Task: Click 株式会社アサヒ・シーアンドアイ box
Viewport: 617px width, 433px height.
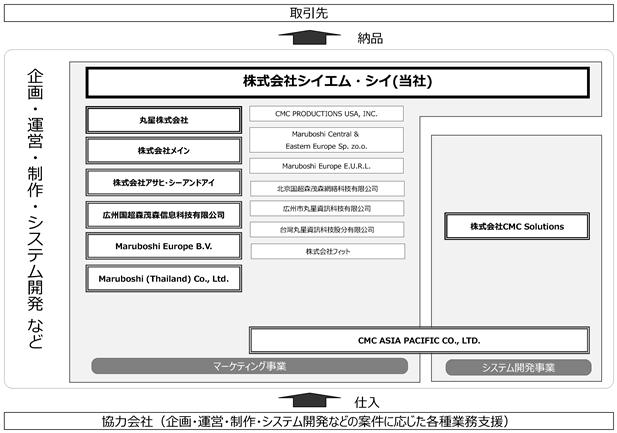Action: [x=164, y=183]
